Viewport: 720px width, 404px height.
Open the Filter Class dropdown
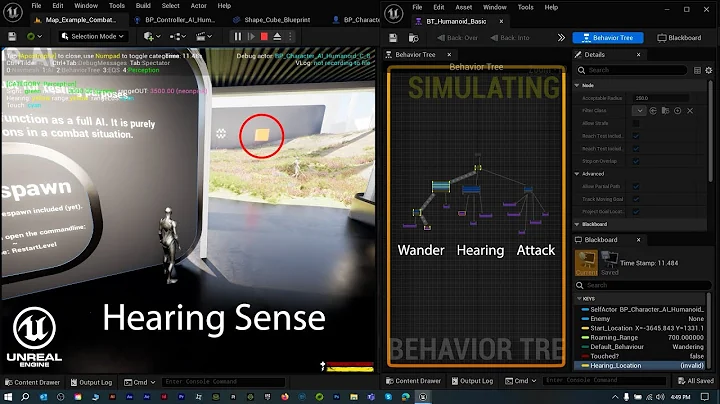click(x=639, y=111)
